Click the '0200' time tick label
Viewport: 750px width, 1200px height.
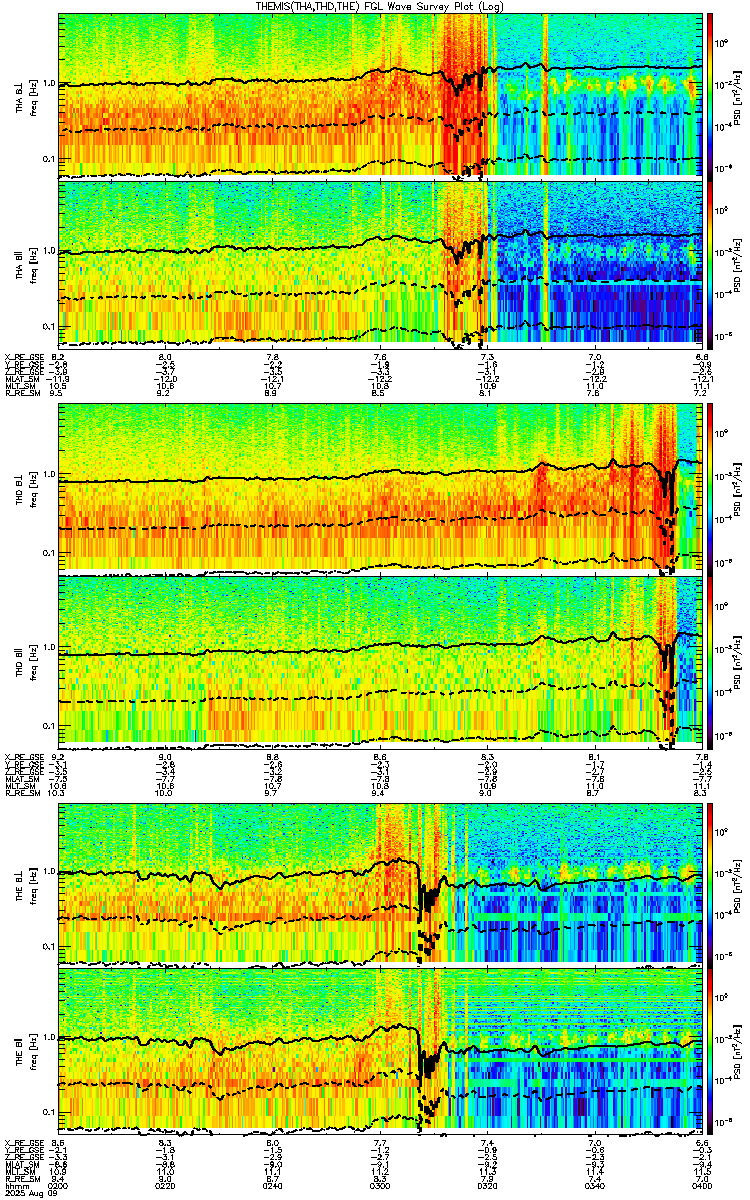pyautogui.click(x=59, y=1184)
